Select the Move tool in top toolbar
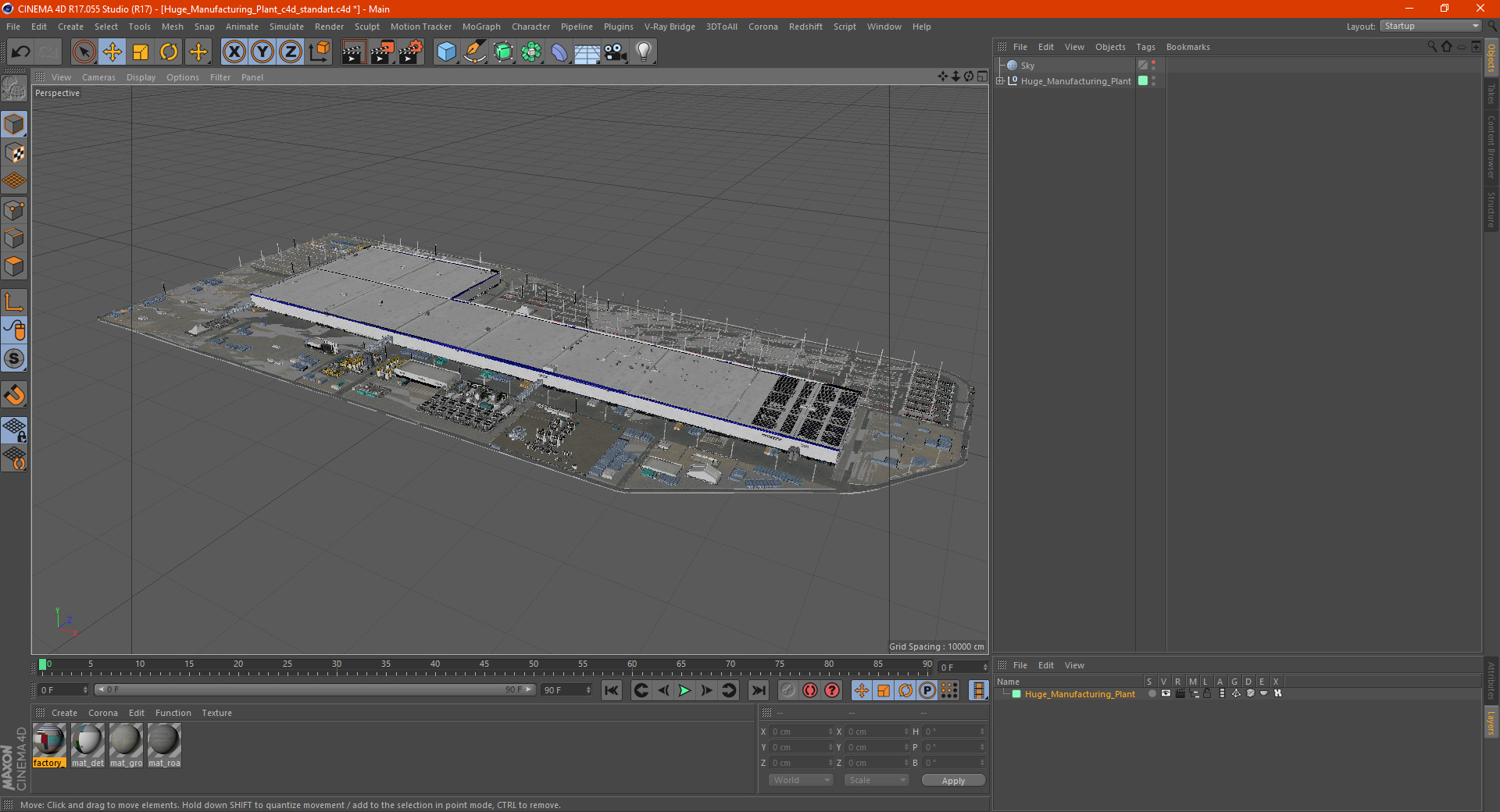 pos(112,52)
